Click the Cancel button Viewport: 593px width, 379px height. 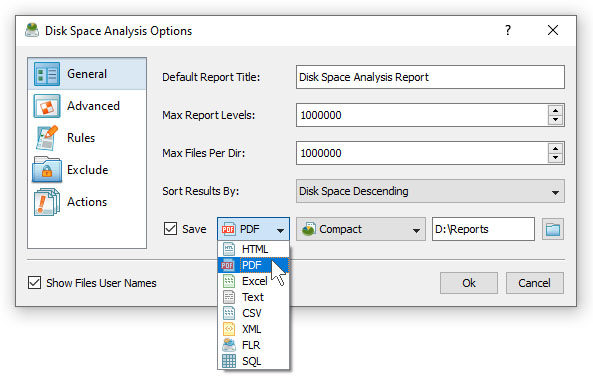(534, 283)
